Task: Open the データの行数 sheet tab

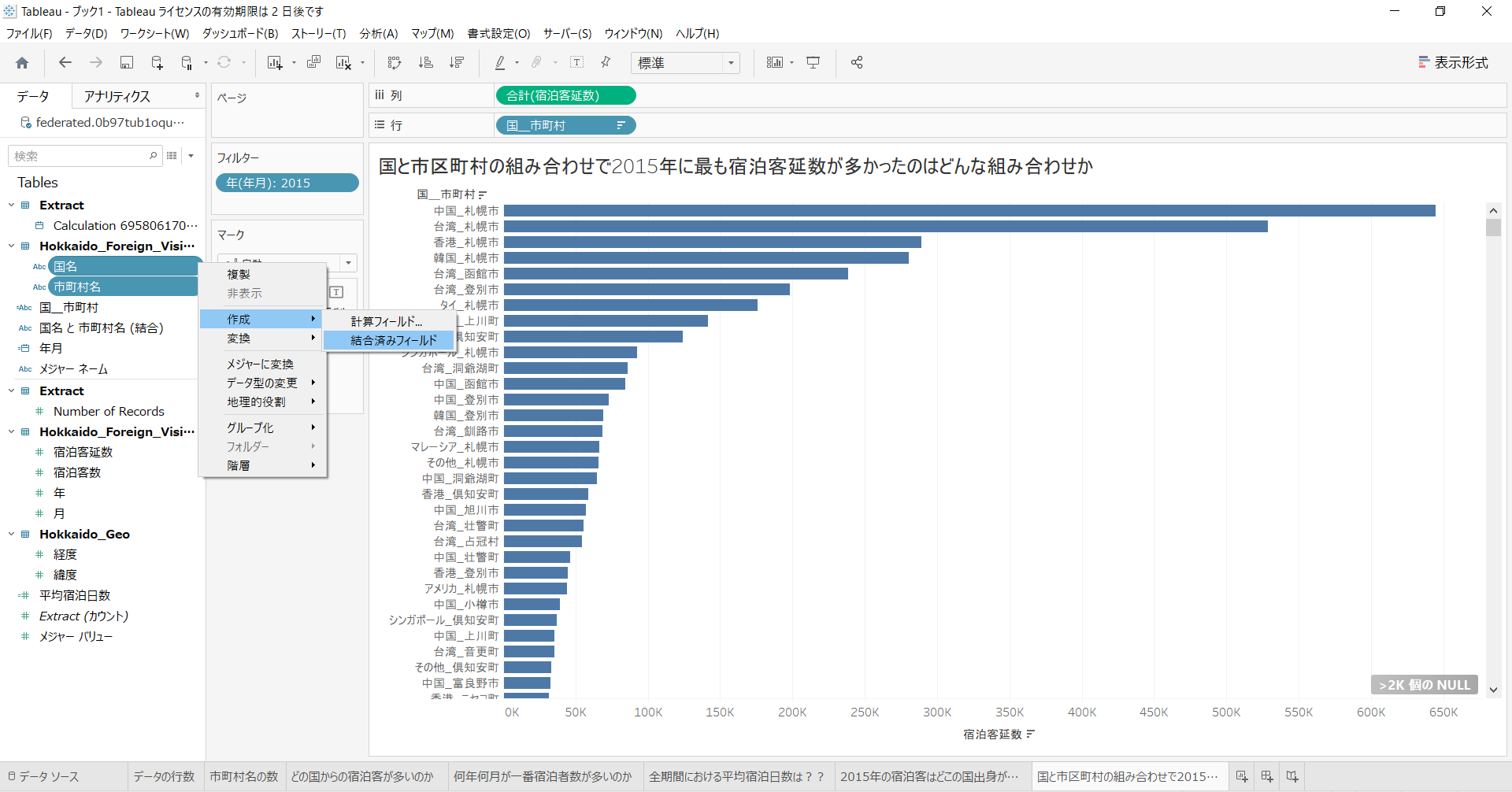Action: click(x=164, y=777)
